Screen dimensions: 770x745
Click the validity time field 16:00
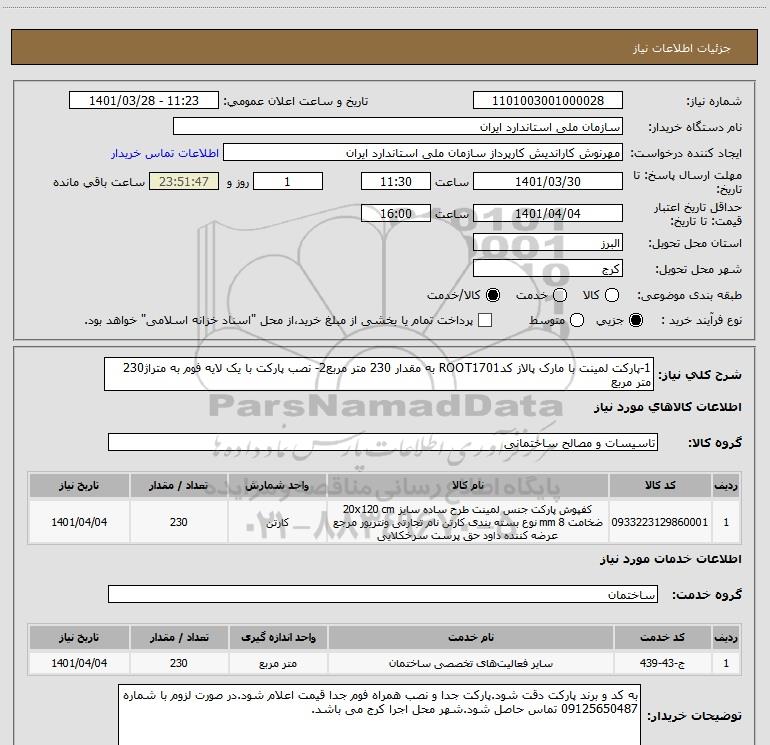click(396, 213)
